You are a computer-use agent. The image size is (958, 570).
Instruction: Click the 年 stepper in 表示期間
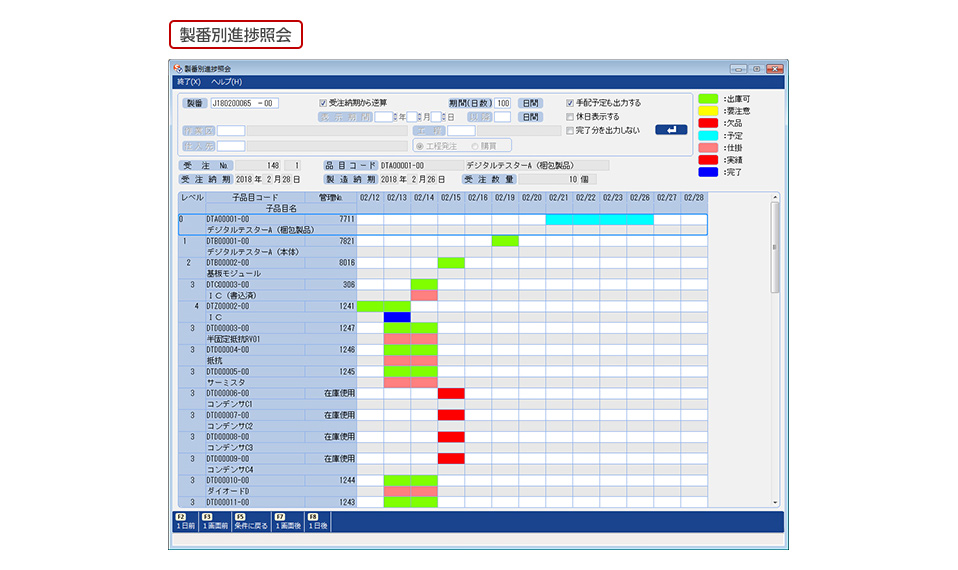click(396, 117)
